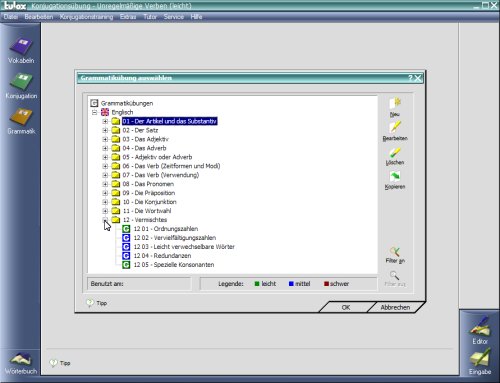Click the green leicht legend square
This screenshot has width=500, height=383.
pyautogui.click(x=257, y=284)
